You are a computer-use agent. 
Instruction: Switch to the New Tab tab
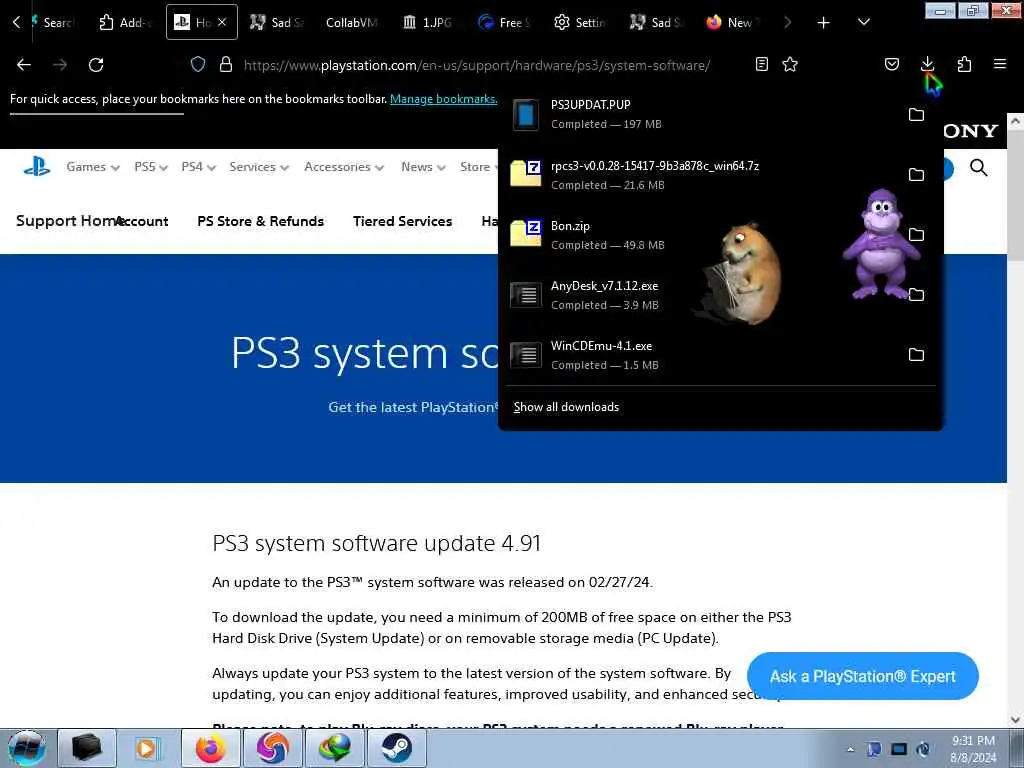click(731, 23)
